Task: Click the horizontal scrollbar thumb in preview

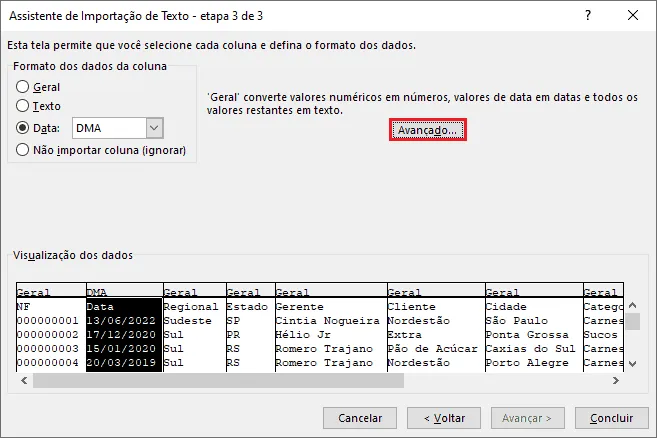Action: click(218, 380)
